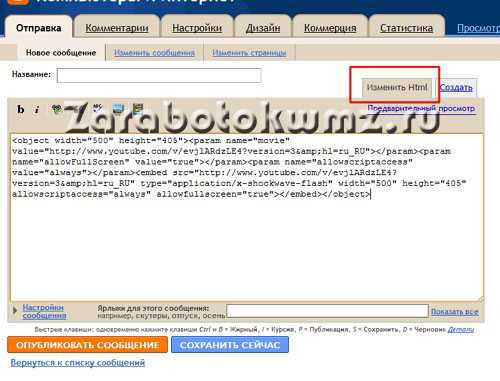Switch to the Создать compose mode
500x381 pixels.
pyautogui.click(x=456, y=88)
